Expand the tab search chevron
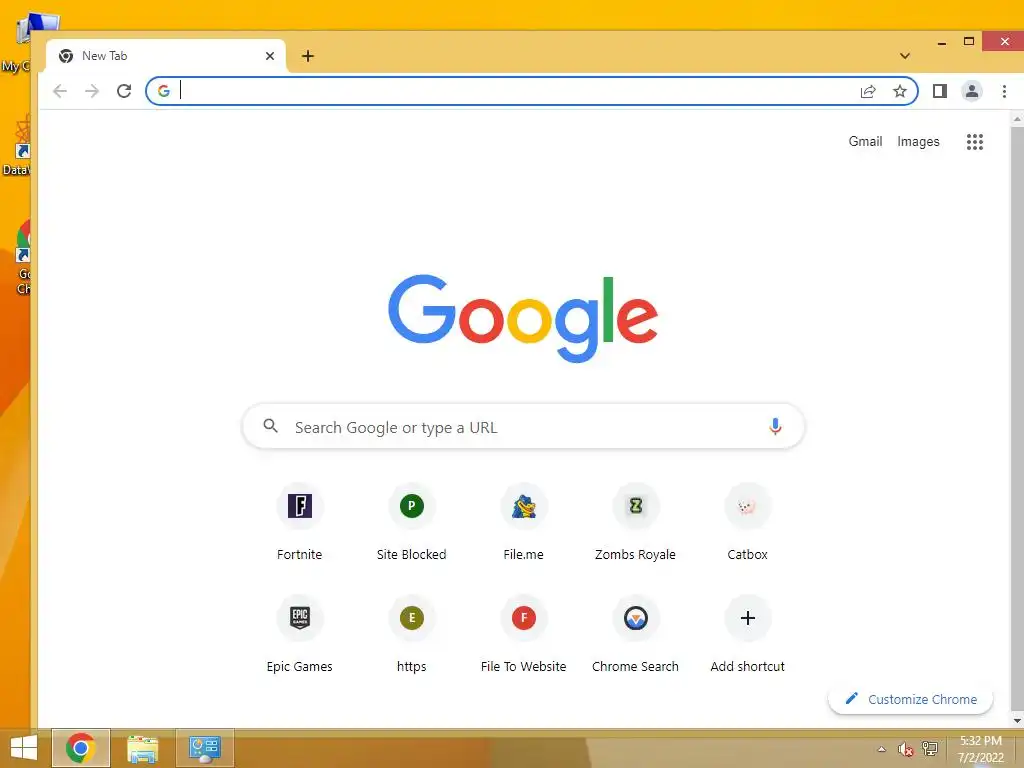Image resolution: width=1024 pixels, height=768 pixels. coord(904,56)
